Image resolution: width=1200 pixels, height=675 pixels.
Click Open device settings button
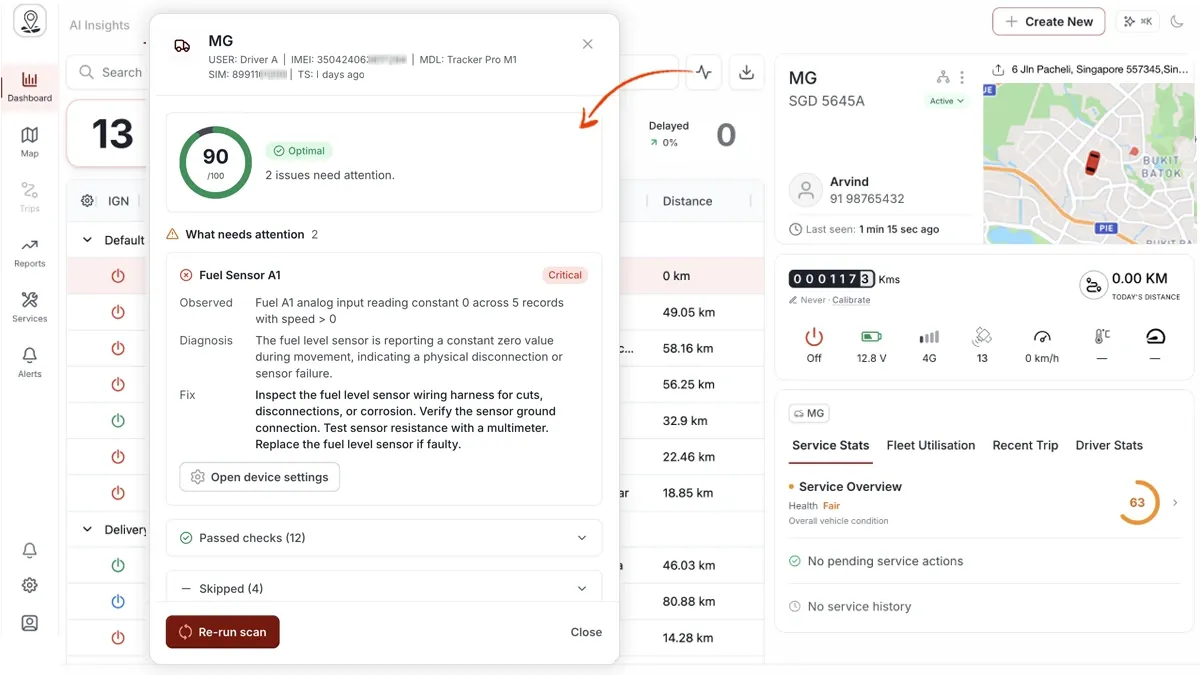click(x=260, y=477)
